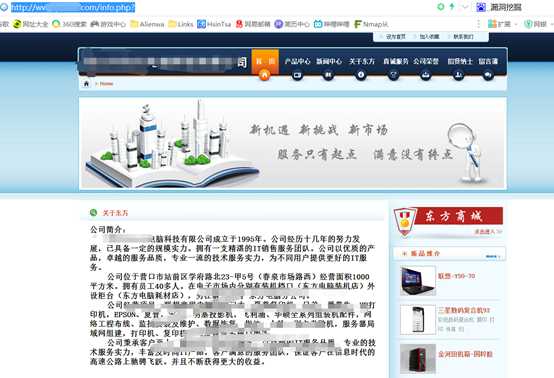This screenshot has width=554, height=378.
Task: Open the Links bookmark folder
Action: (181, 24)
